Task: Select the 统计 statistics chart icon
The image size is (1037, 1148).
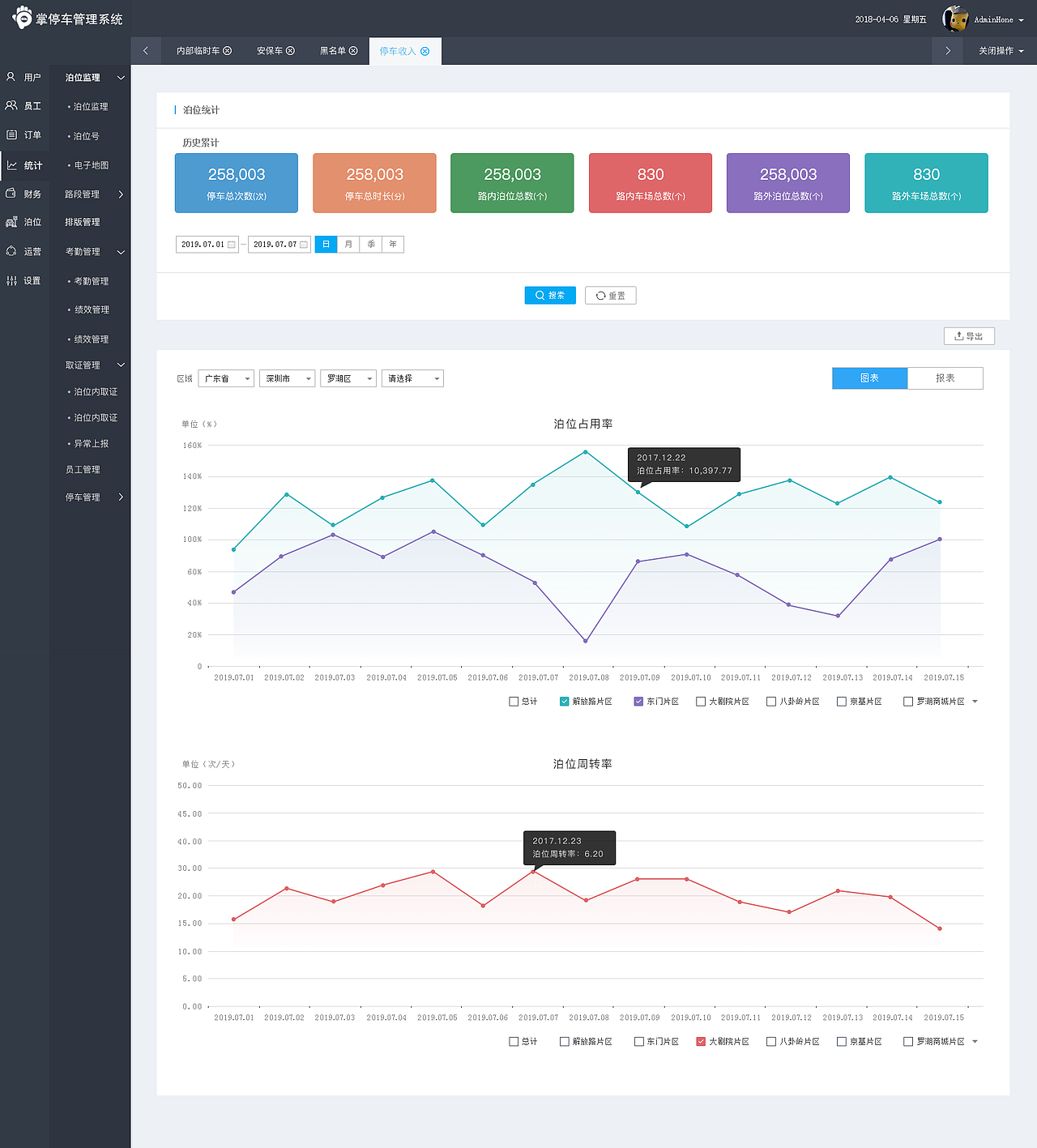Action: point(11,165)
